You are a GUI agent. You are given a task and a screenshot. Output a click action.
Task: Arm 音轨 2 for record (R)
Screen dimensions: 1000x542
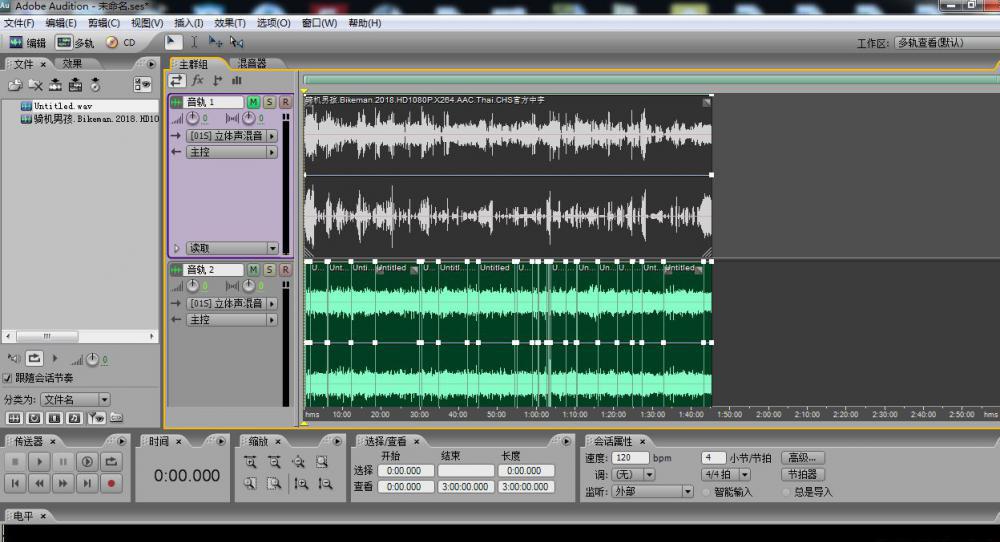tap(285, 270)
